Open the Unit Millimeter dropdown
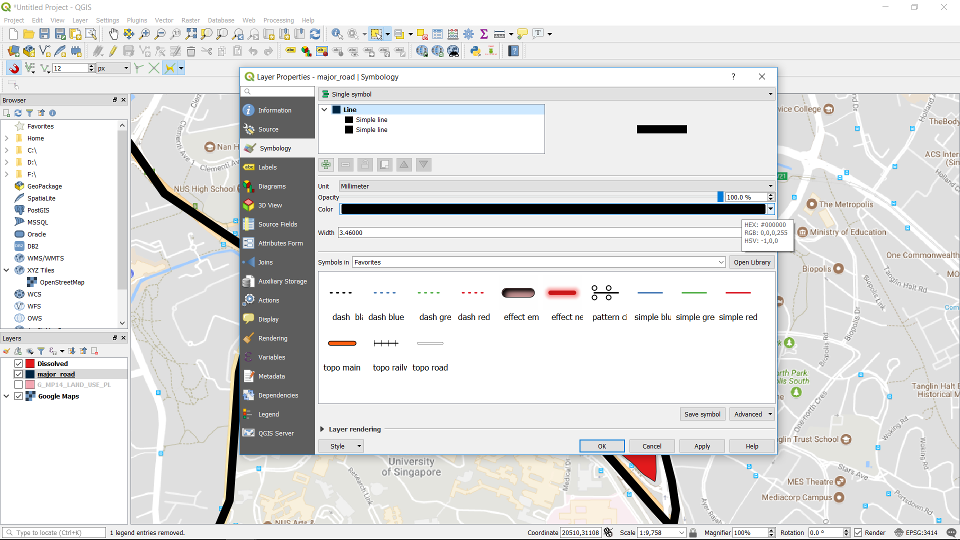960x540 pixels. [x=556, y=185]
